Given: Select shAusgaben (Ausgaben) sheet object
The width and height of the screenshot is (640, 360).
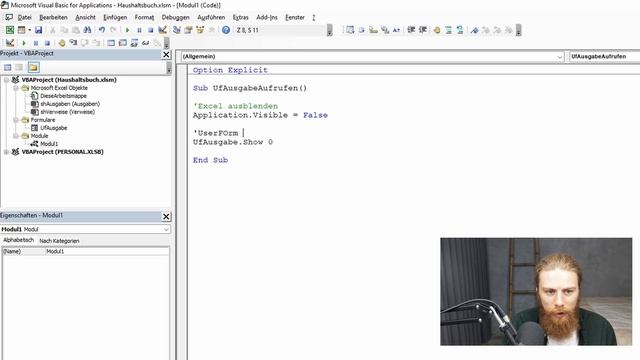Looking at the screenshot, I should 70,104.
